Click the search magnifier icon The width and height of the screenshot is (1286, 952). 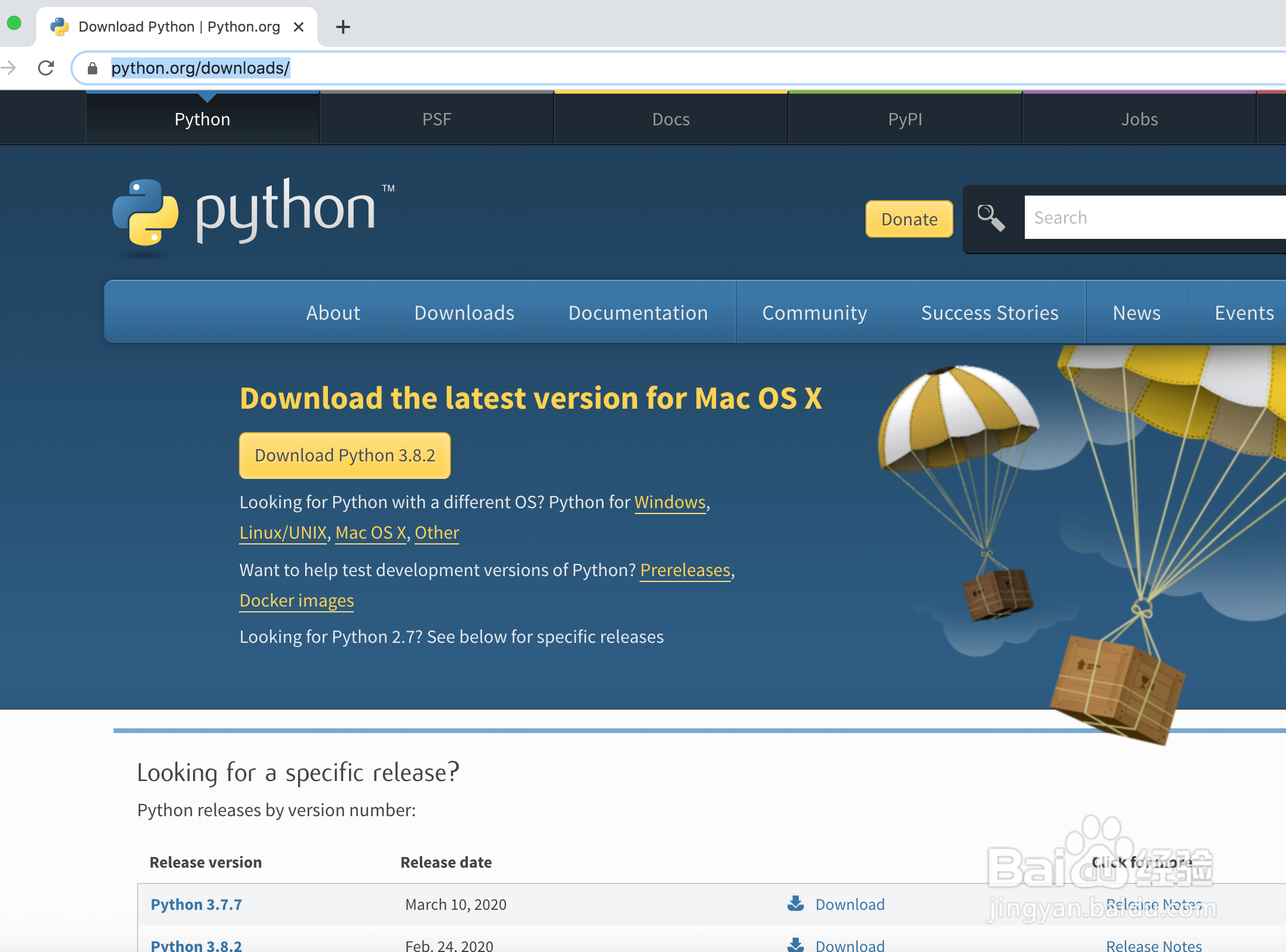coord(991,218)
